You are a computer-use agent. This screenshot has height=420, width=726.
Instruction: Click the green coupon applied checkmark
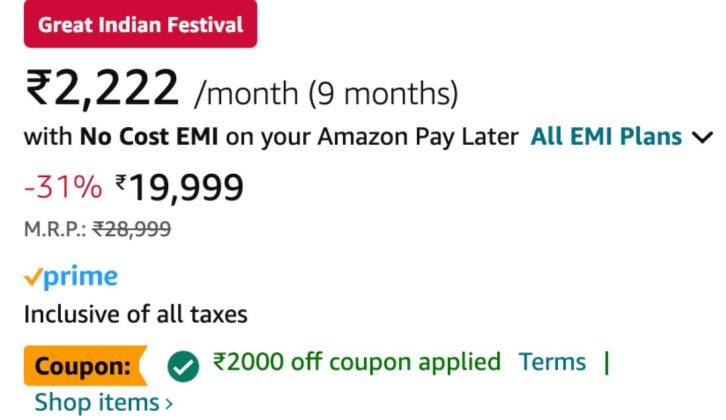tap(183, 366)
